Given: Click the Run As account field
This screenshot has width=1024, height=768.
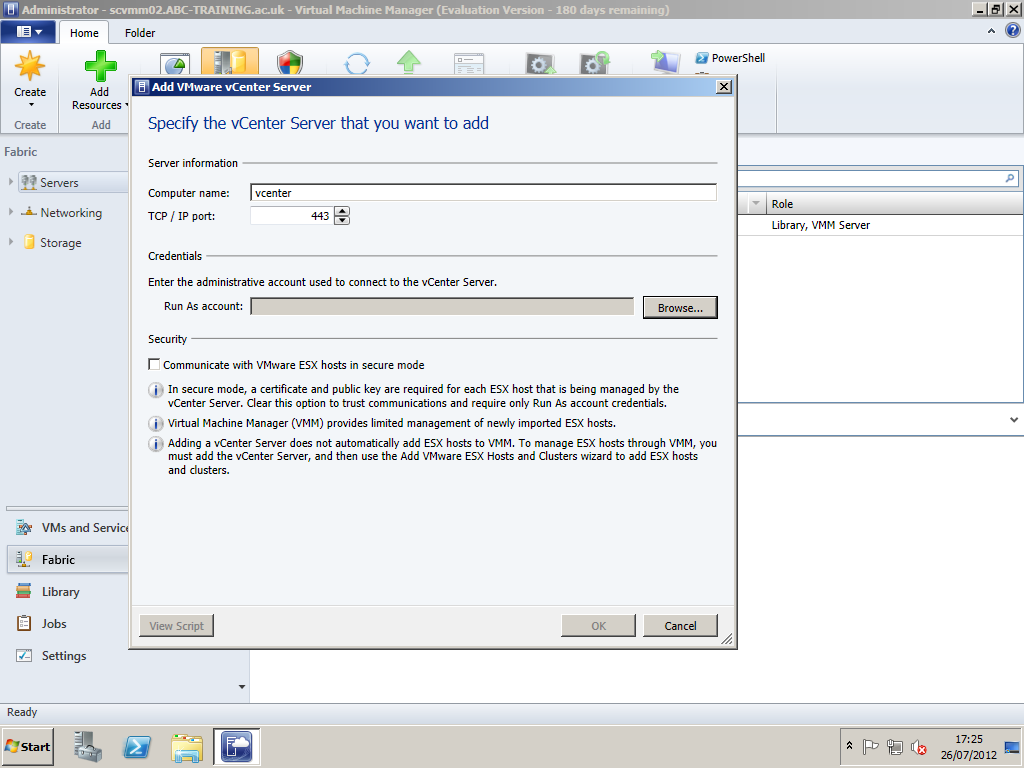Looking at the screenshot, I should pyautogui.click(x=442, y=306).
